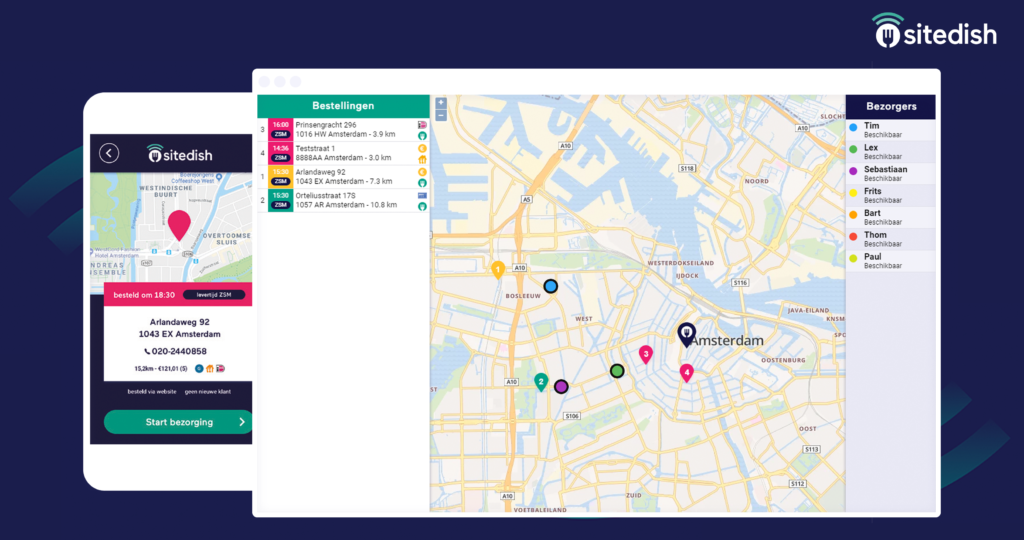Click the pink location pin on phone map

[179, 225]
